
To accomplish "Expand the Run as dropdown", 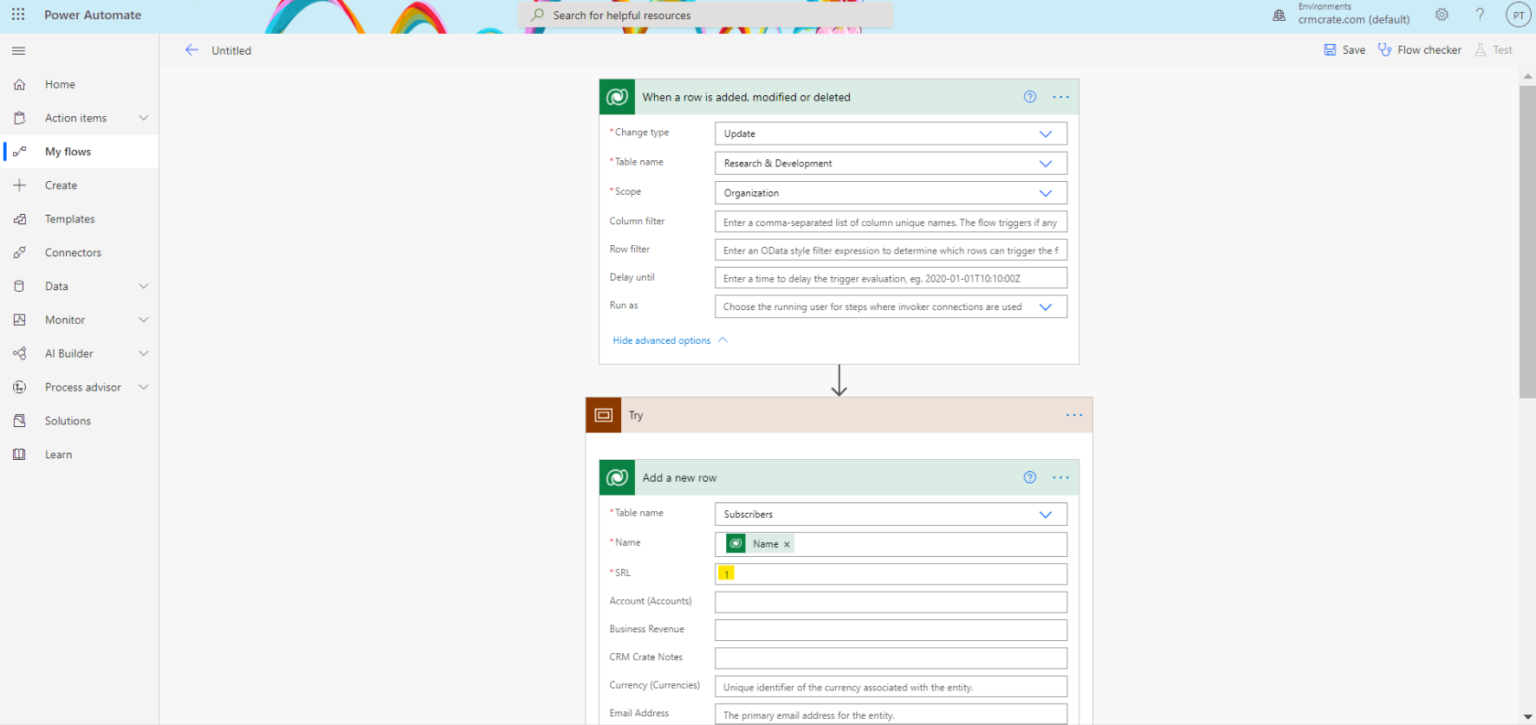I will pyautogui.click(x=1046, y=306).
